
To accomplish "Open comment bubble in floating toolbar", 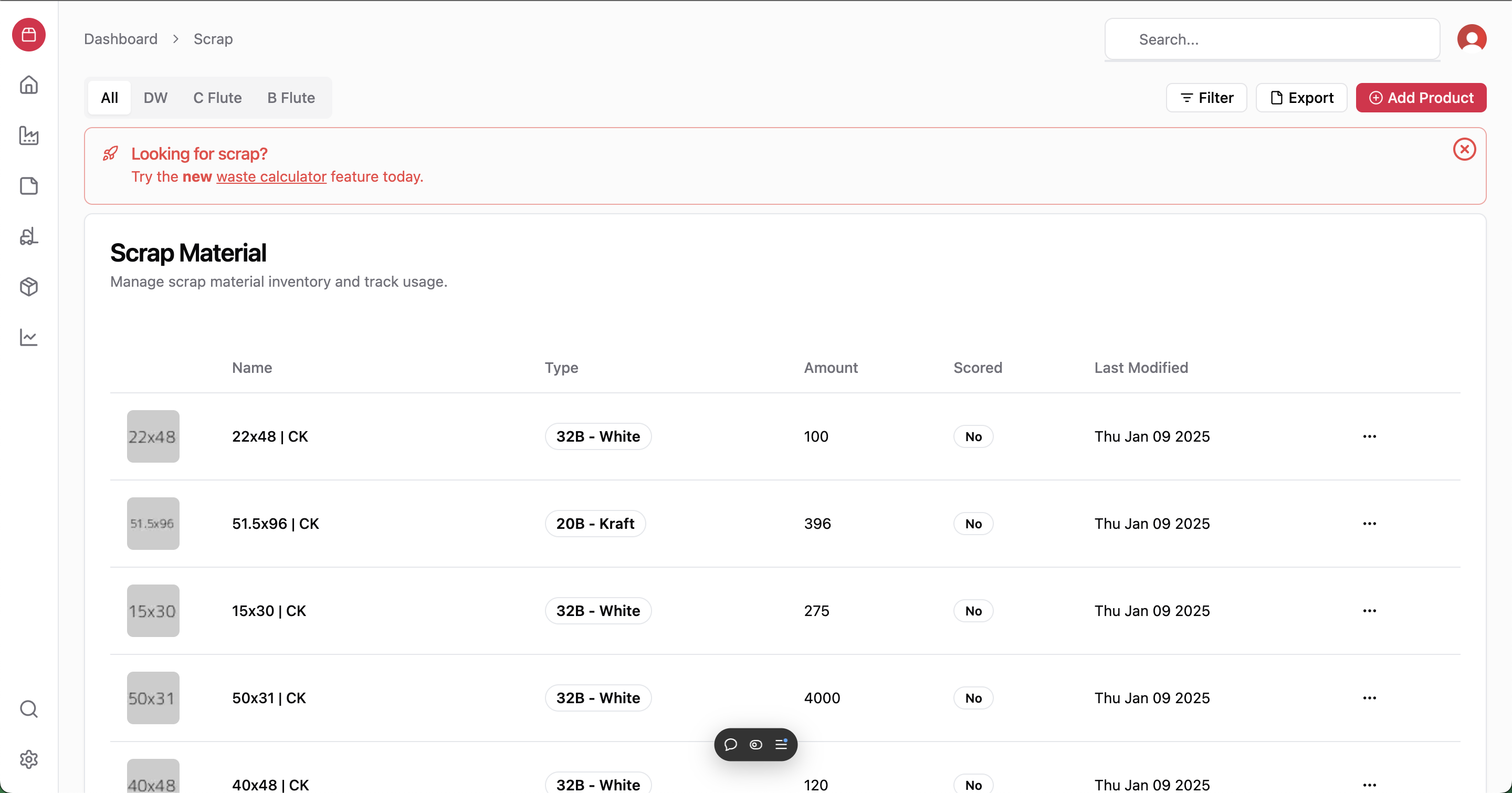I will tap(730, 744).
